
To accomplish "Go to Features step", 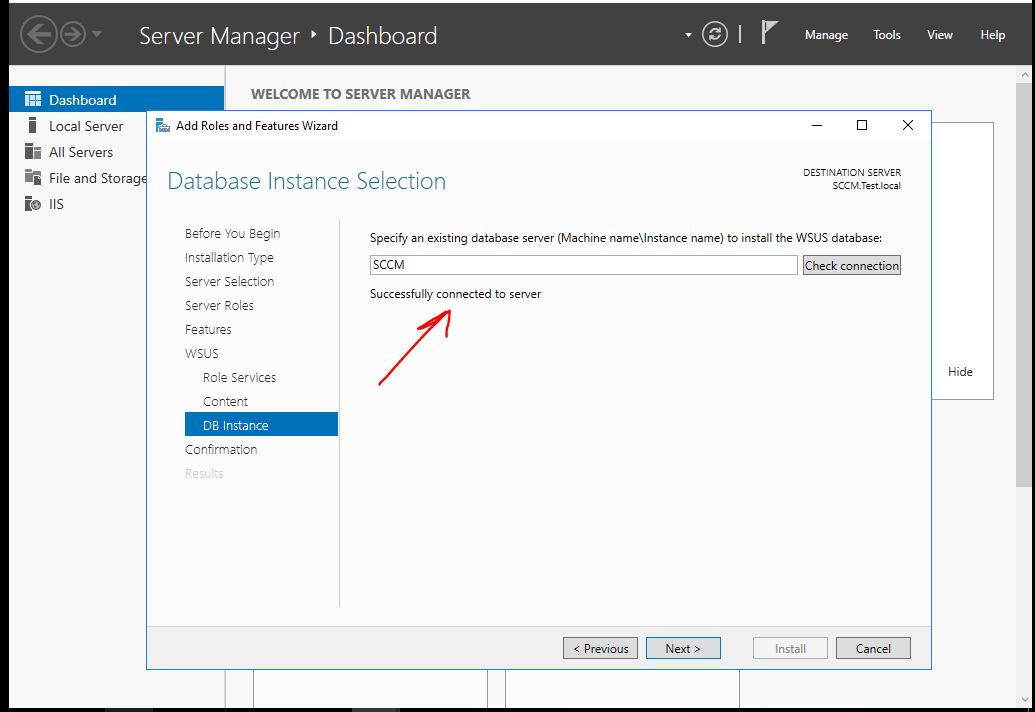I will 208,329.
